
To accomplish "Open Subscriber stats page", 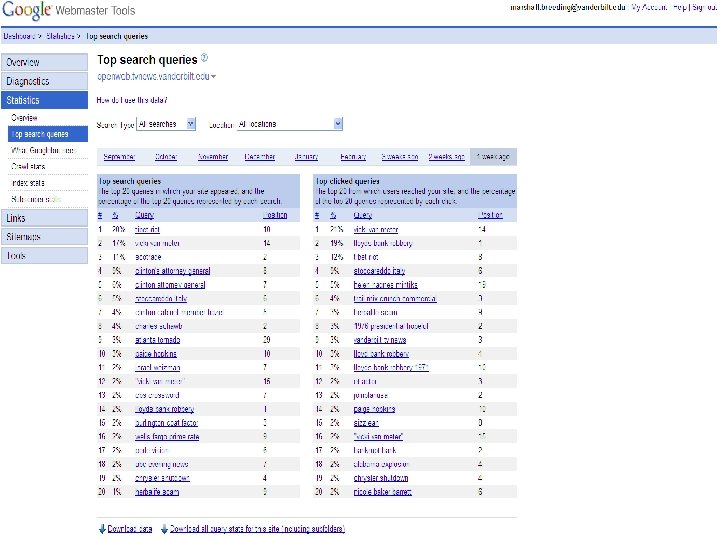I will (x=36, y=199).
